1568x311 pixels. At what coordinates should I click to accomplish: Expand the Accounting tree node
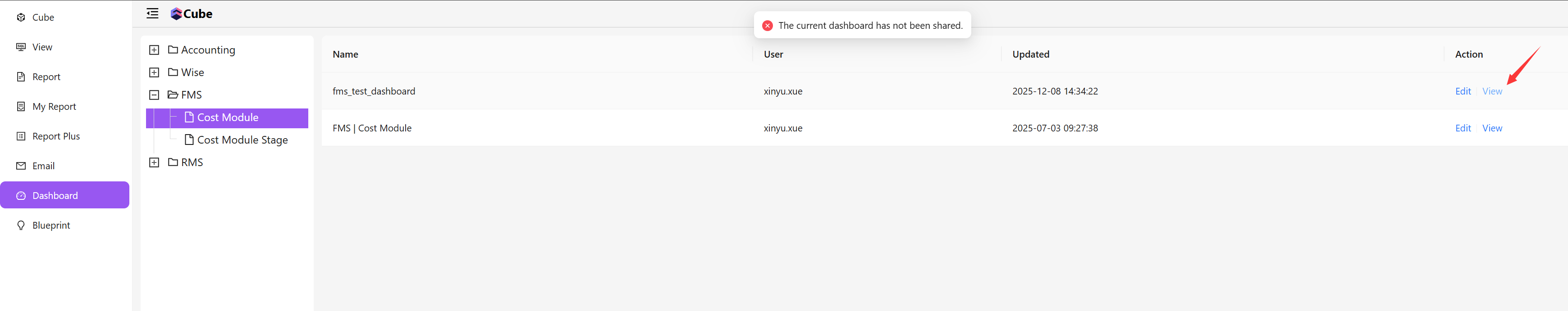(x=155, y=50)
